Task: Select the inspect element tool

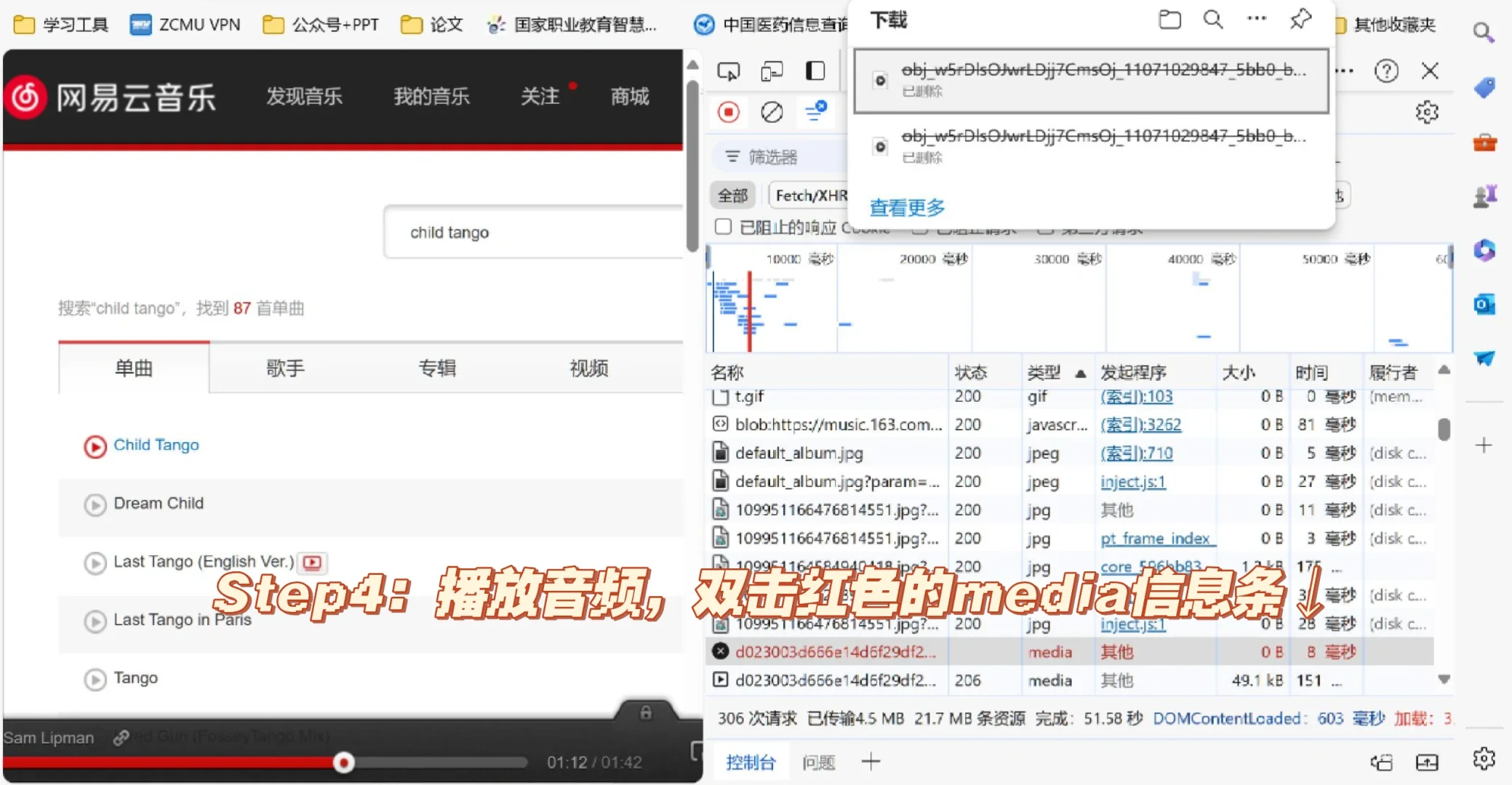Action: pyautogui.click(x=729, y=71)
